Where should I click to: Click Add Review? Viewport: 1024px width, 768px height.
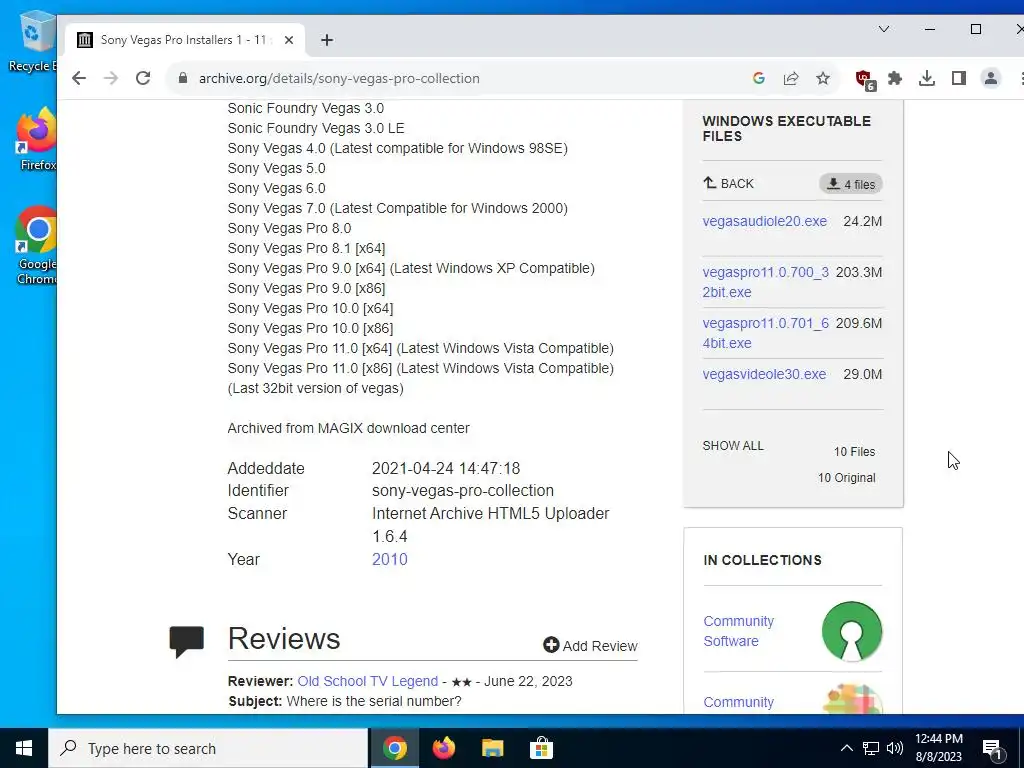[590, 646]
